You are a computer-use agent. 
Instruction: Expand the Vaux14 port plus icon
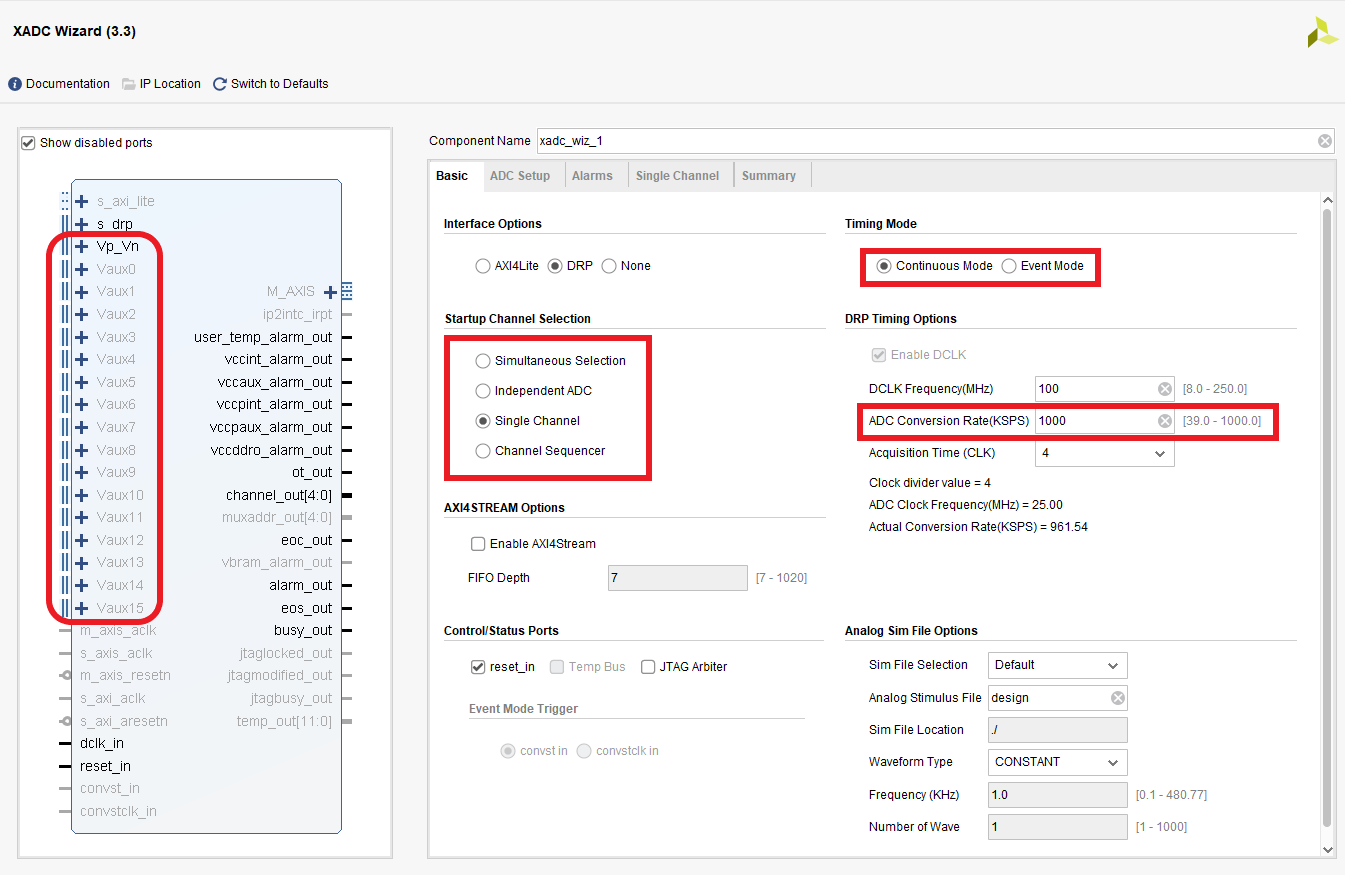coord(82,585)
